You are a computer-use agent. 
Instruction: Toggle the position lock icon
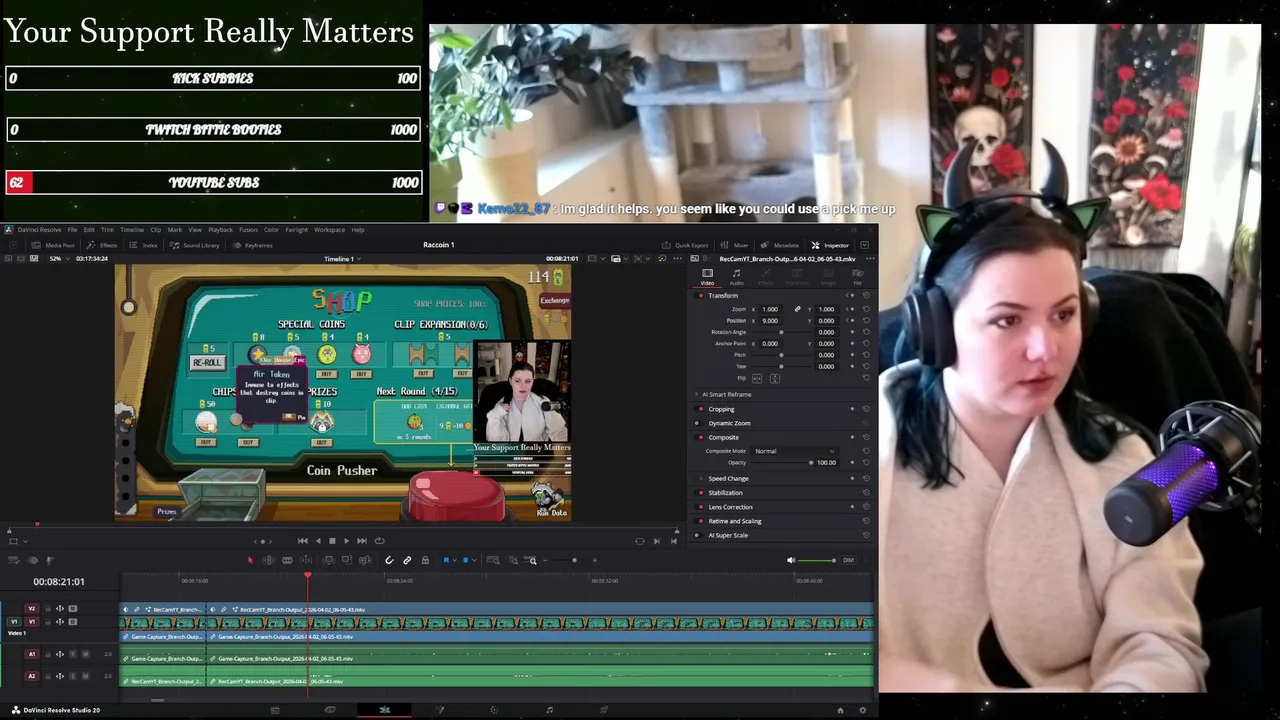pyautogui.click(x=425, y=560)
